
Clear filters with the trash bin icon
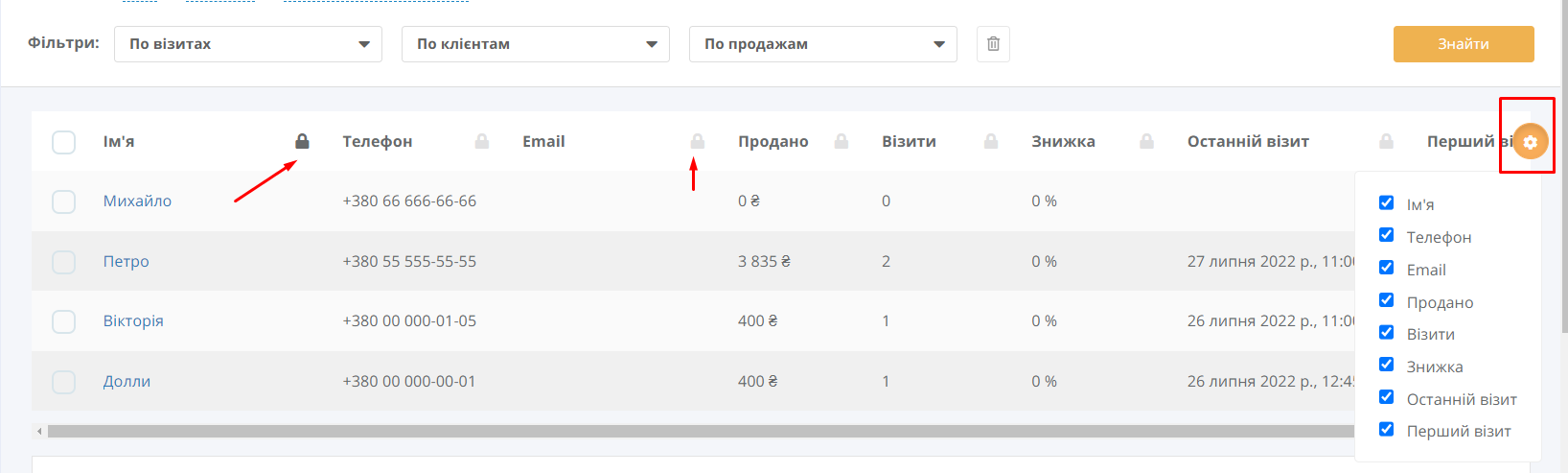[x=993, y=44]
